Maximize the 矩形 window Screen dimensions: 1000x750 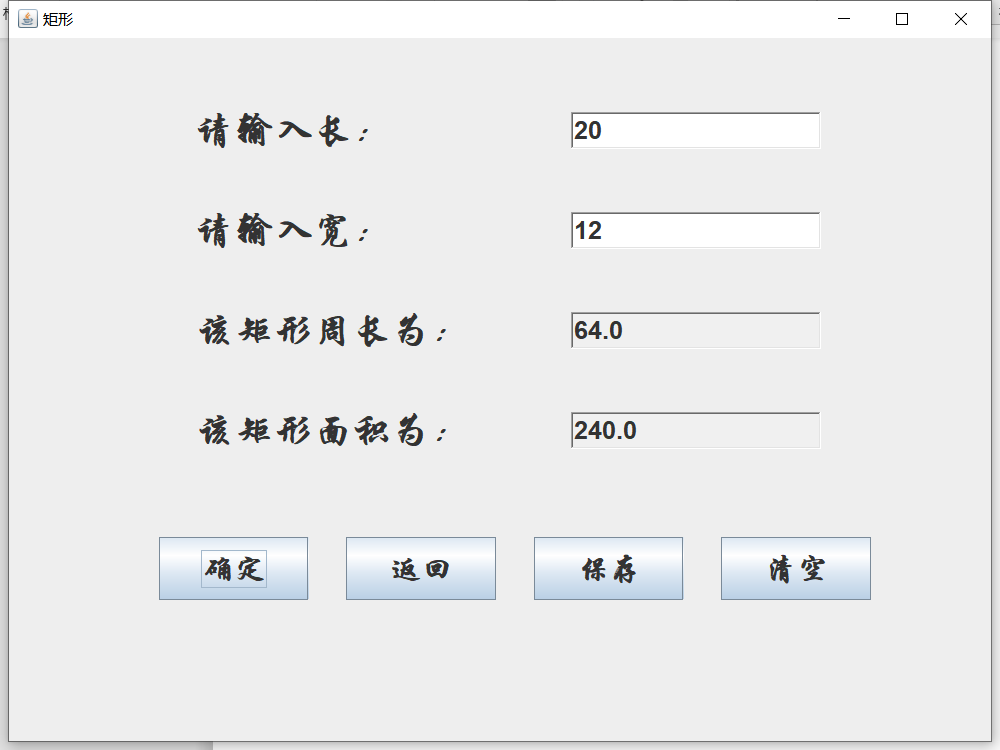coord(902,19)
